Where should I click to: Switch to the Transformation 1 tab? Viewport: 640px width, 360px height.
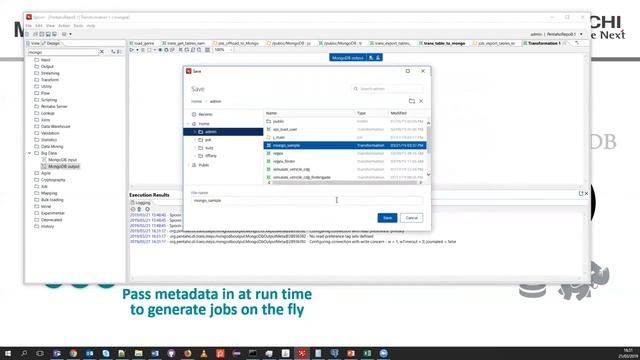544,43
